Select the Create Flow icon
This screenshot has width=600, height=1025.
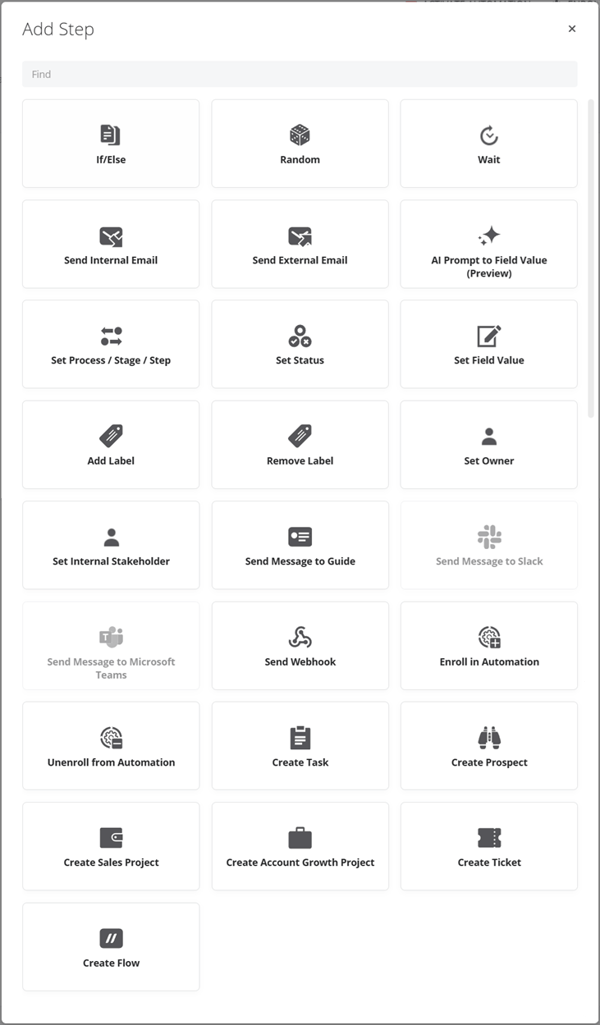(111, 938)
